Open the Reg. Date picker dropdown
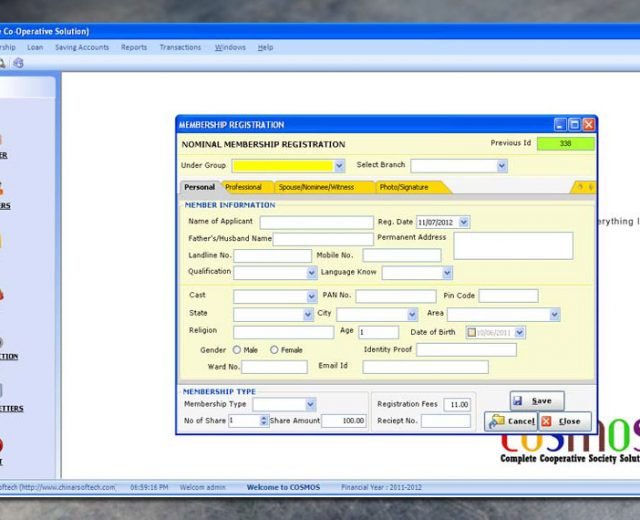Viewport: 640px width, 520px height. pyautogui.click(x=464, y=222)
